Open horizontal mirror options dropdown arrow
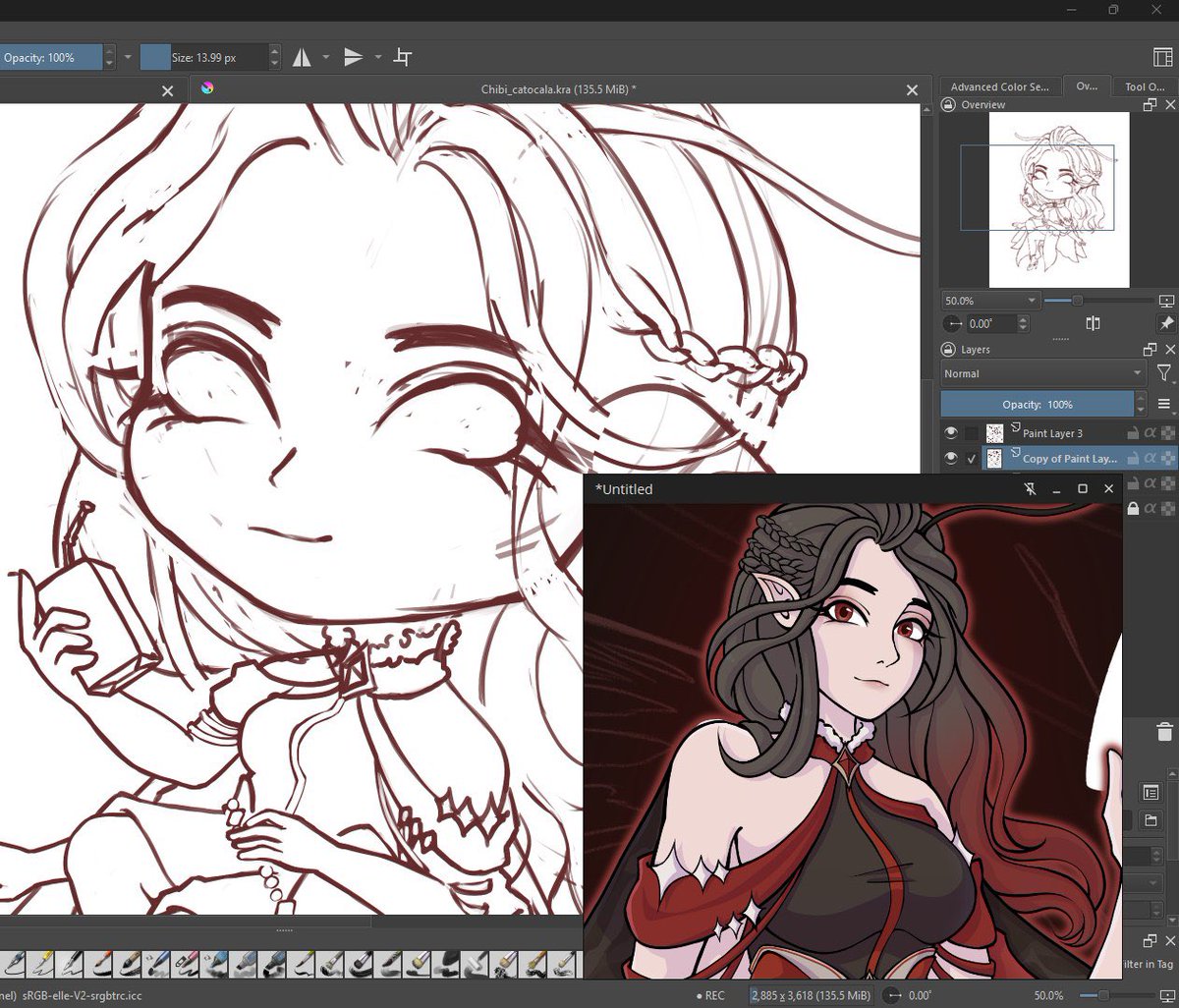Viewport: 1179px width, 1008px height. tap(326, 57)
